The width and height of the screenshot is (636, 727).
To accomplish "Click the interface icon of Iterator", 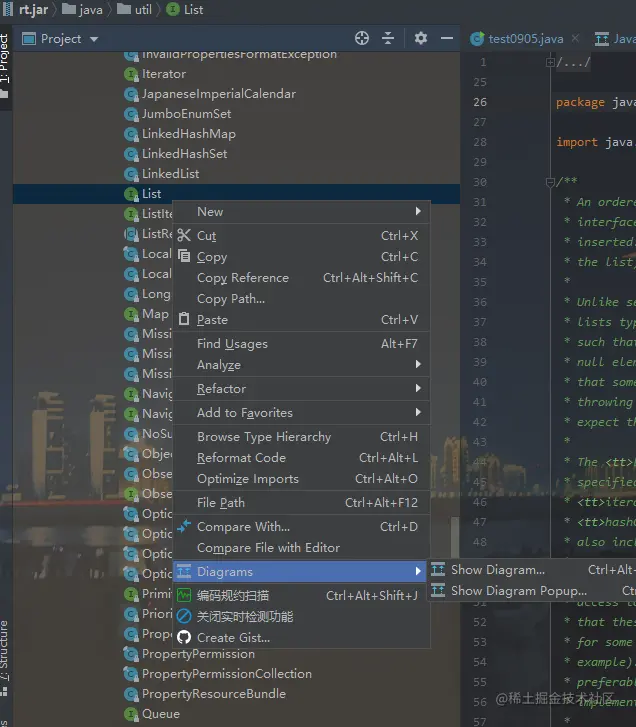I will [132, 74].
